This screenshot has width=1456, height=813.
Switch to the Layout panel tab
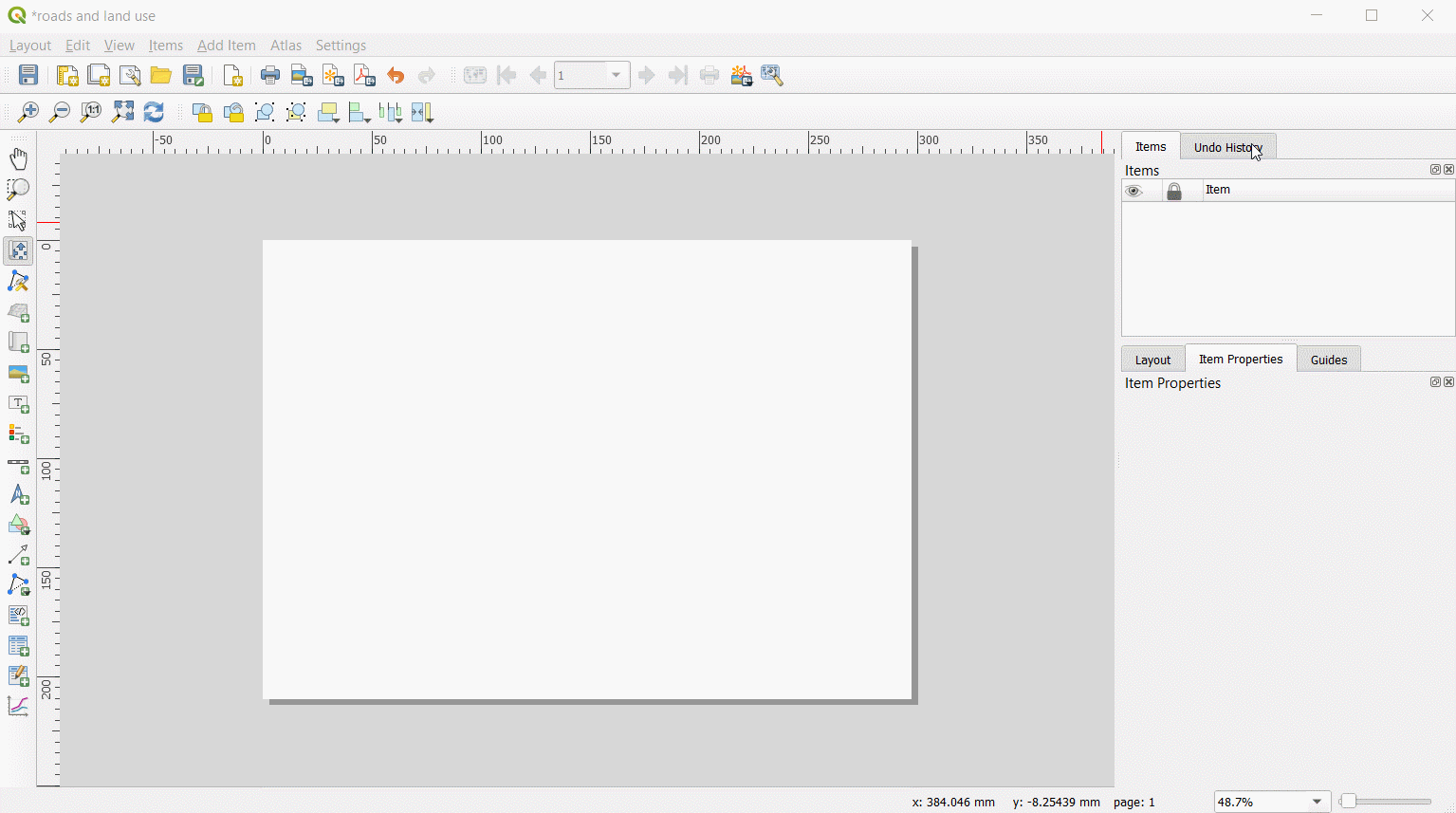point(1153,360)
